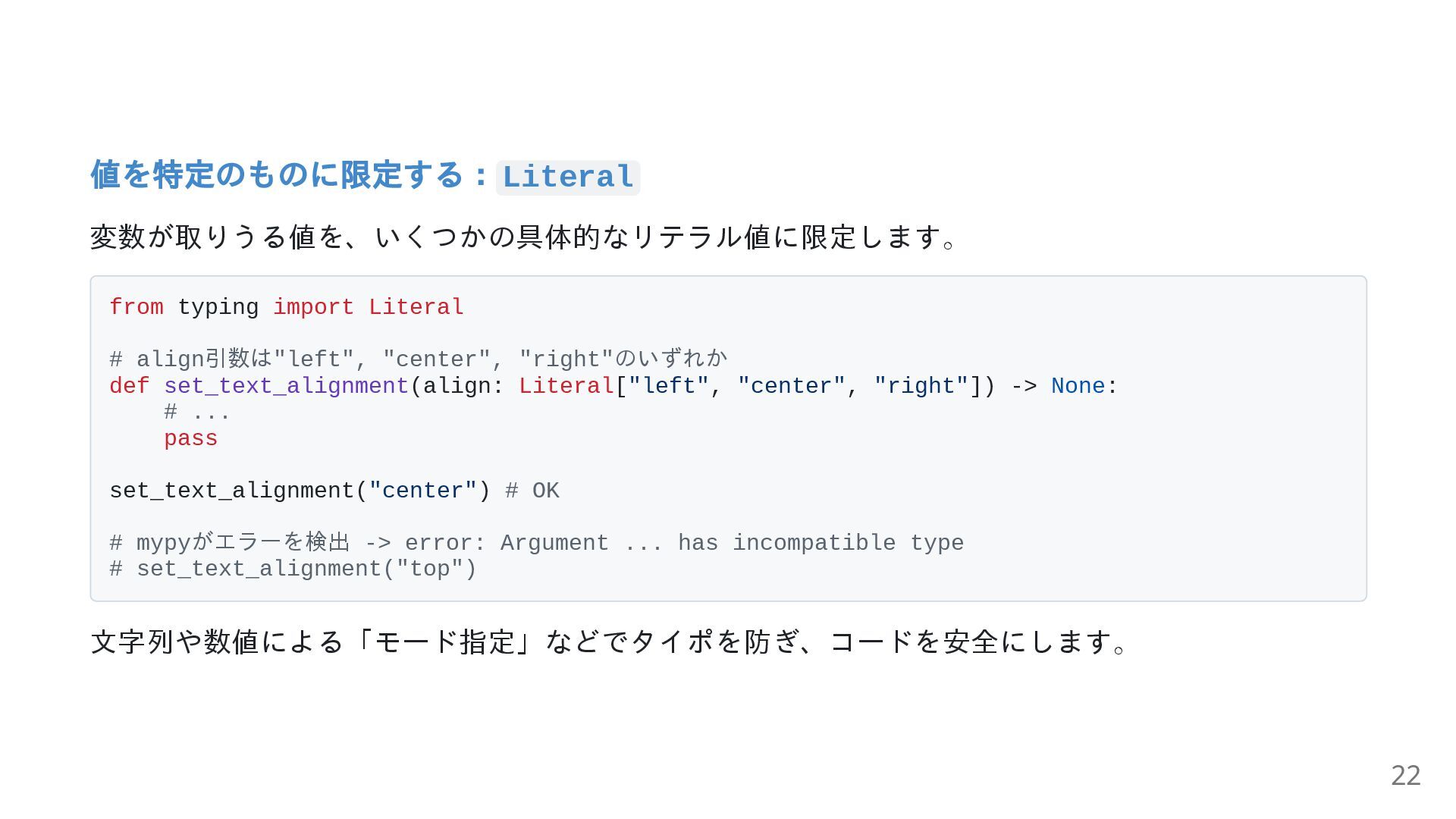Click the commented set_text_alignment("top") line
The width and height of the screenshot is (1456, 819).
[293, 569]
